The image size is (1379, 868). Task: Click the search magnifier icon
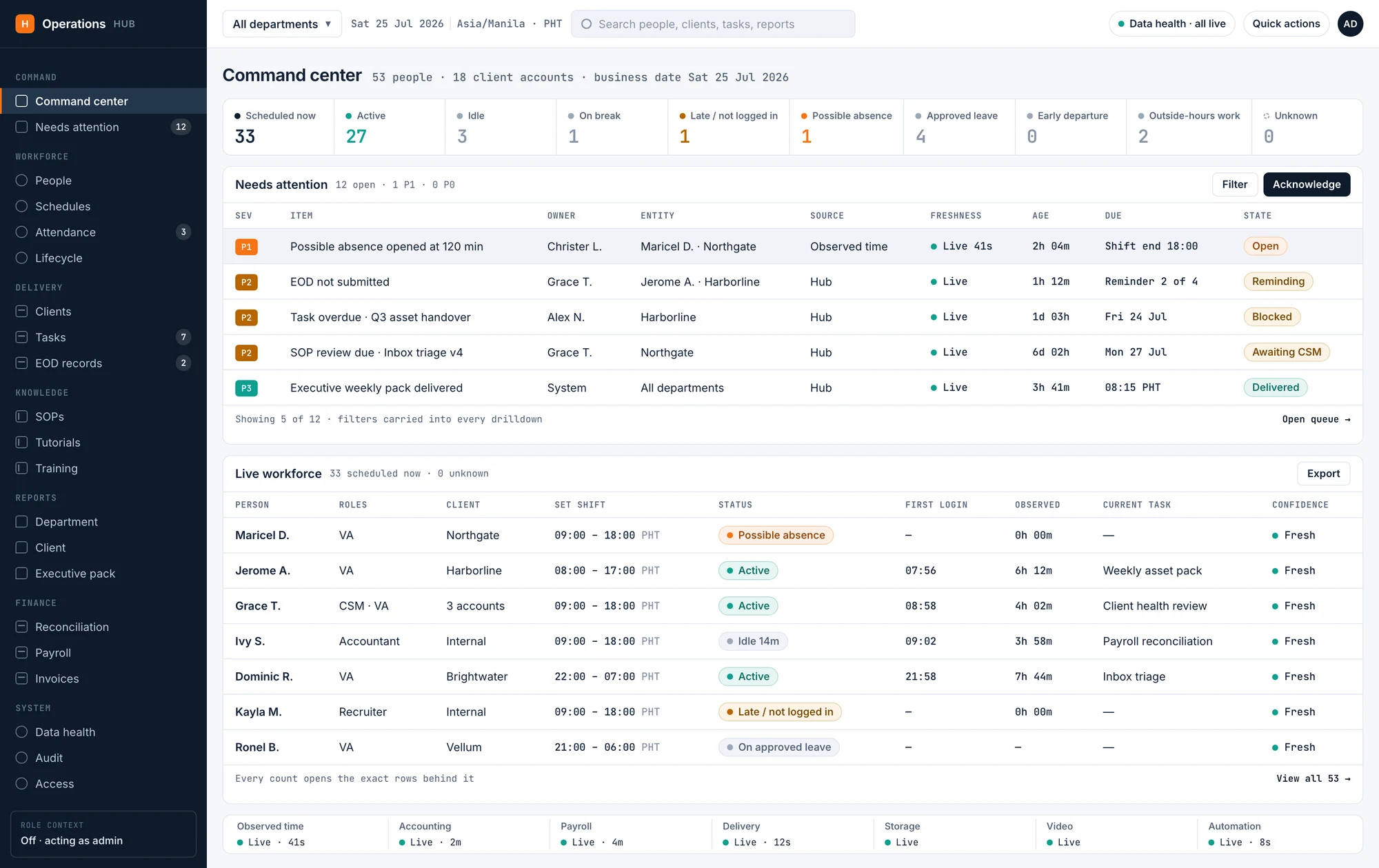coord(587,24)
